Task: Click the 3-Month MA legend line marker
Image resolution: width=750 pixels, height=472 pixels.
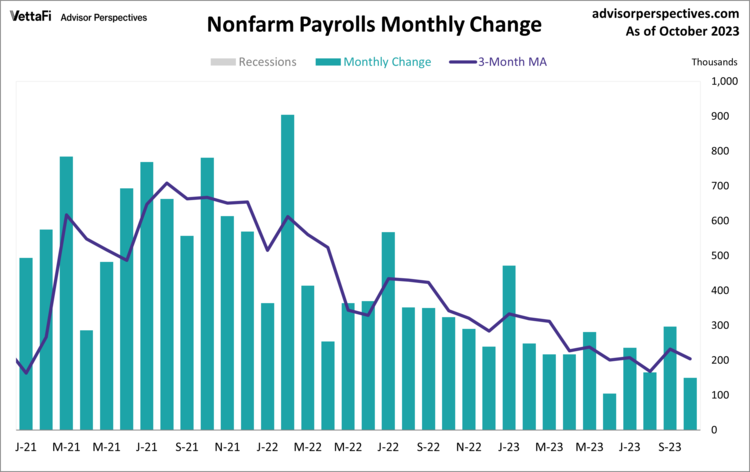Action: (x=458, y=62)
